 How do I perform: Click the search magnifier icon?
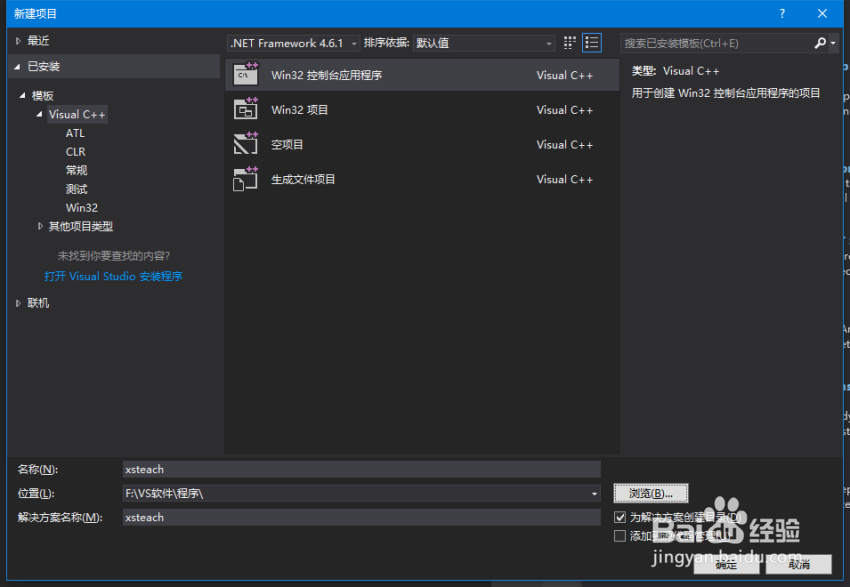click(x=820, y=43)
